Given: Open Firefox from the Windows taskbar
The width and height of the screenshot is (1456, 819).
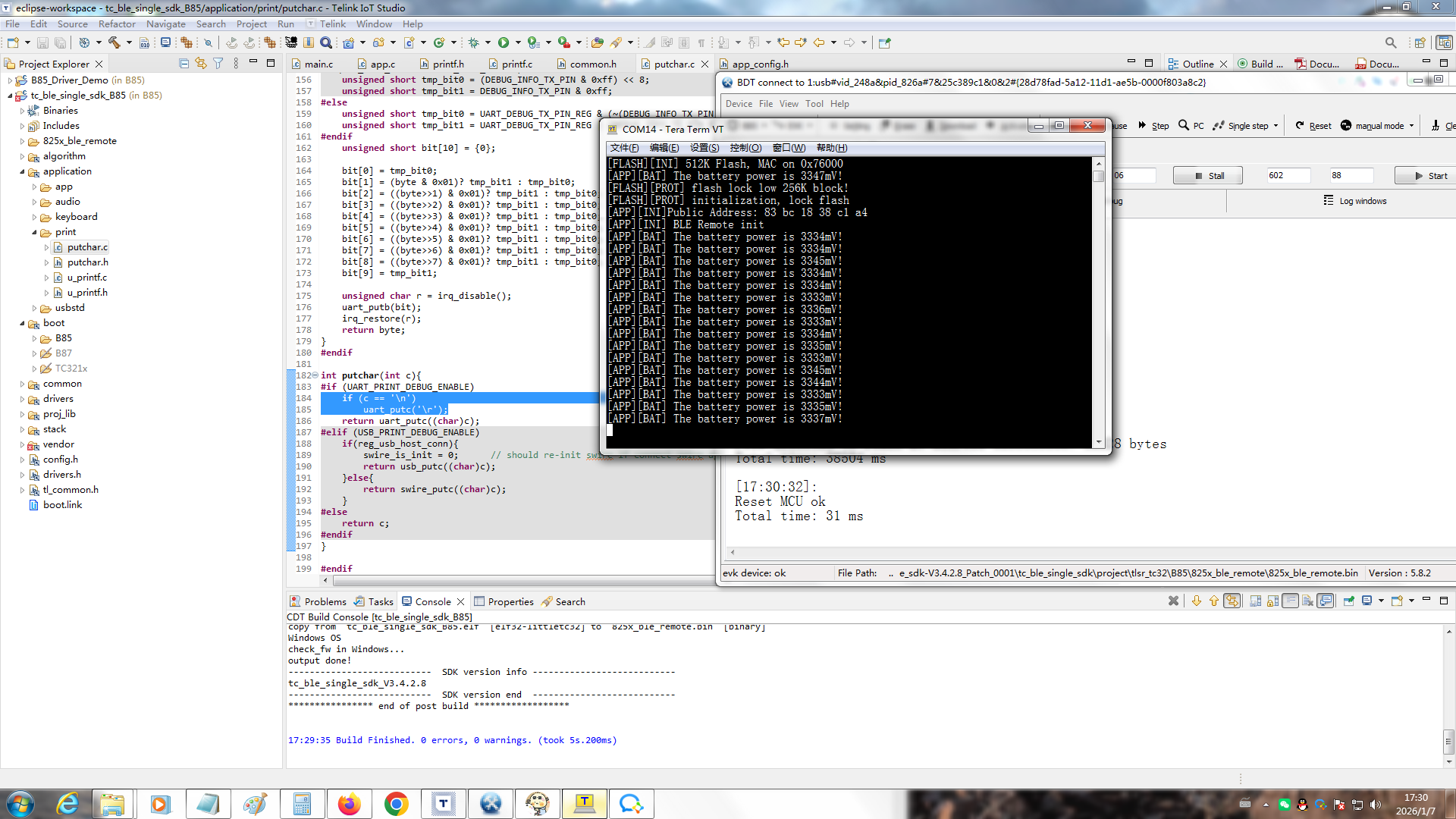Looking at the screenshot, I should click(x=349, y=804).
